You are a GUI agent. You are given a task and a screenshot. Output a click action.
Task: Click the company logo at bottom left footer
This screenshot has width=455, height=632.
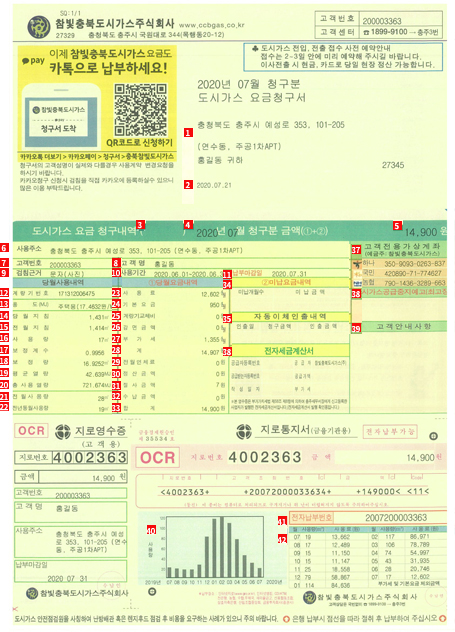[x=31, y=594]
